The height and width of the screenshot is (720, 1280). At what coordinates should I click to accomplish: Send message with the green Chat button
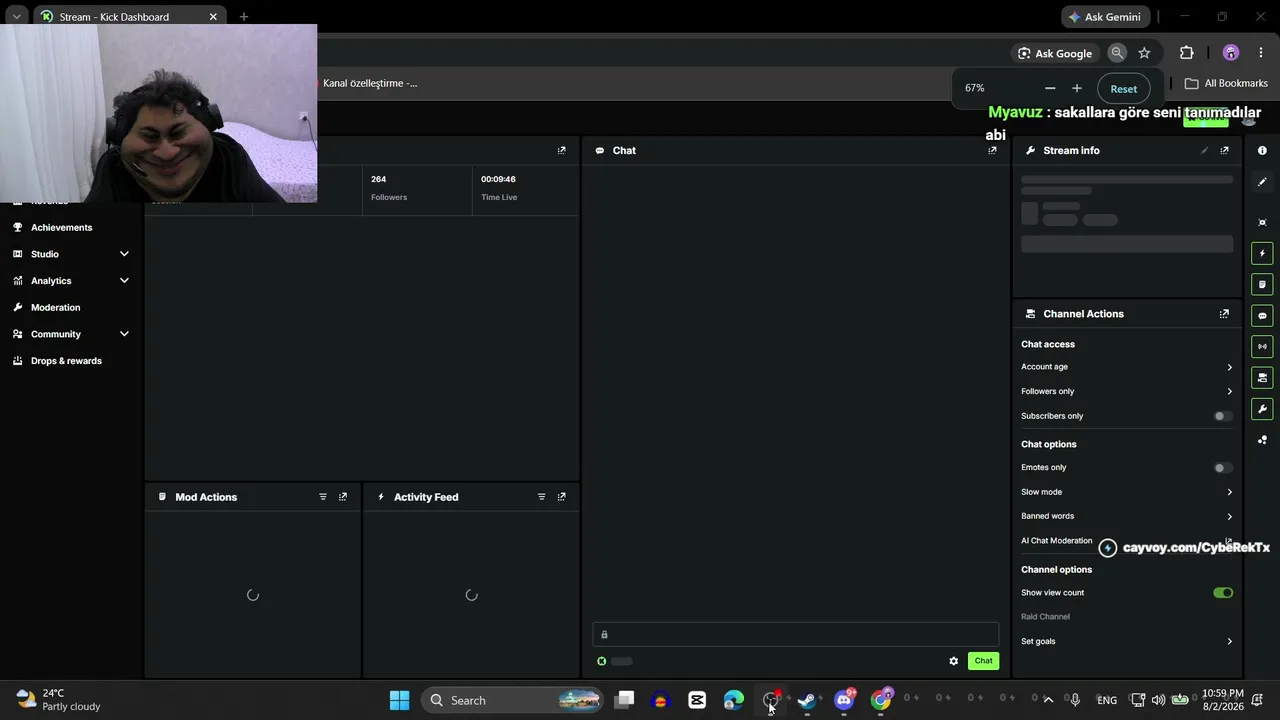[x=984, y=661]
